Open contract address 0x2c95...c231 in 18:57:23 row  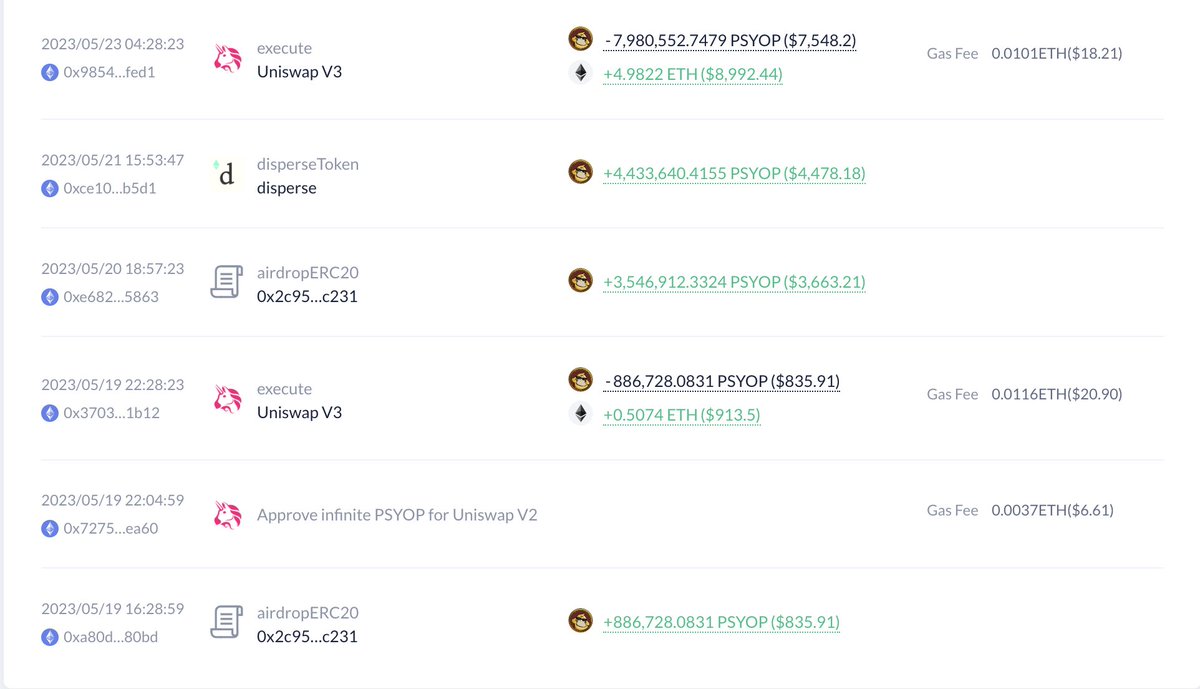click(x=307, y=296)
